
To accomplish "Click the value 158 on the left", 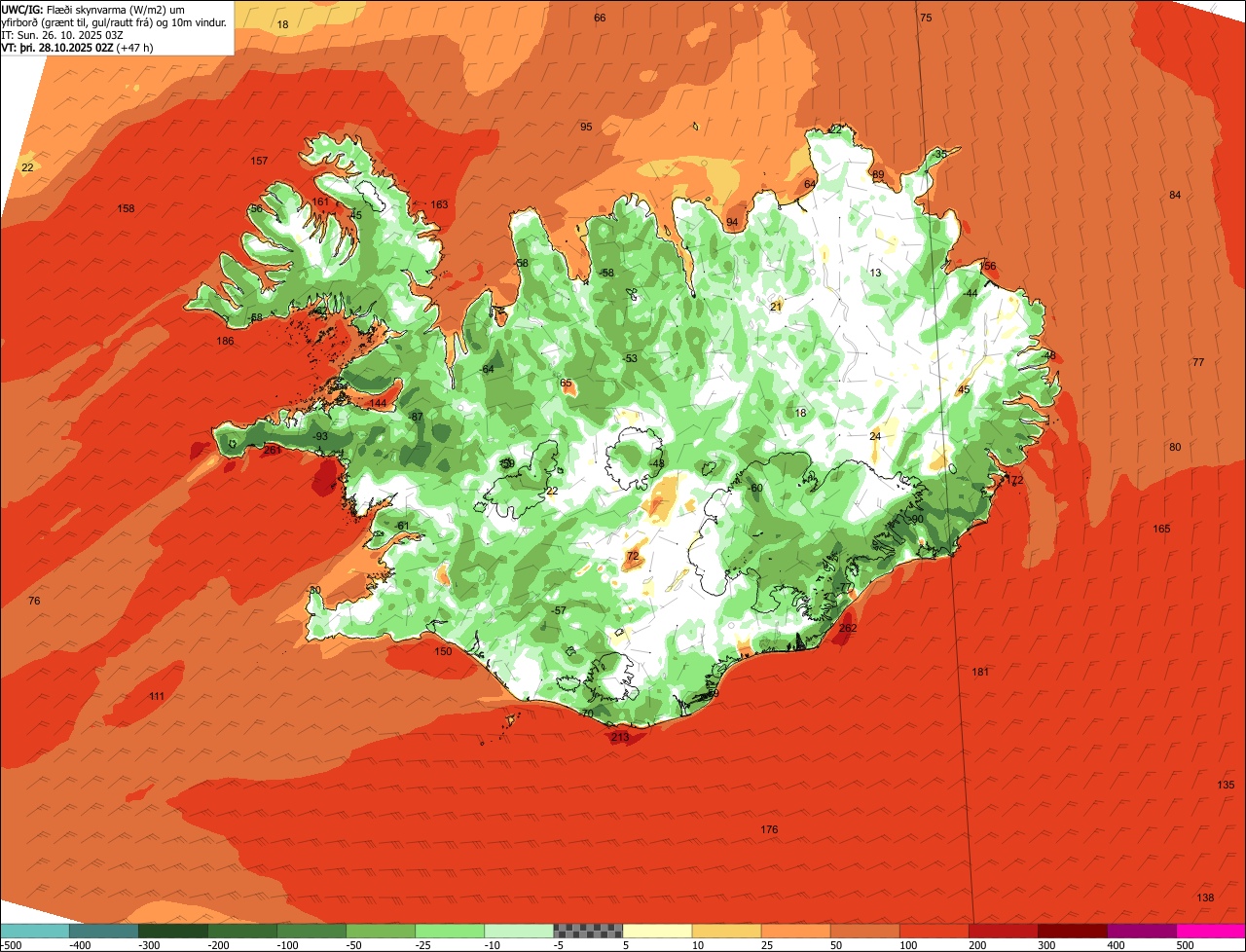I will (x=126, y=208).
